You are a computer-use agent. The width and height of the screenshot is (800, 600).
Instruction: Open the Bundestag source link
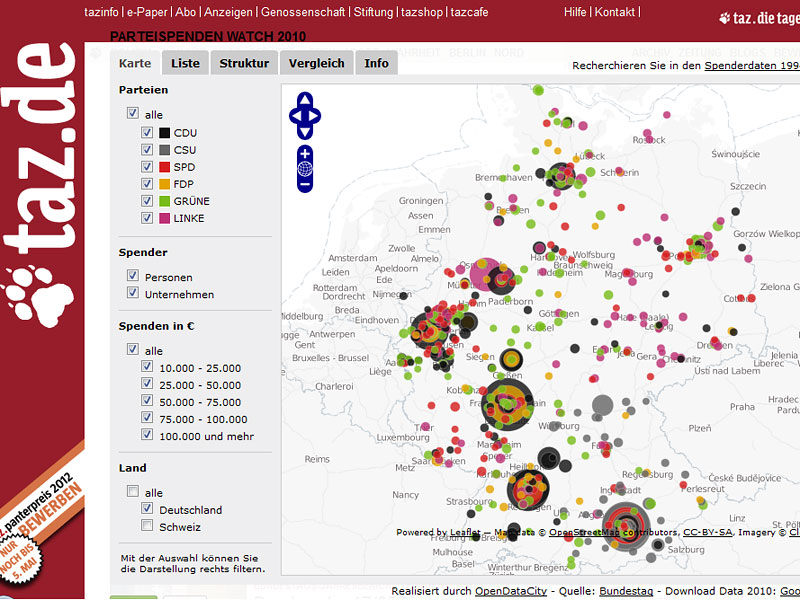[626, 591]
